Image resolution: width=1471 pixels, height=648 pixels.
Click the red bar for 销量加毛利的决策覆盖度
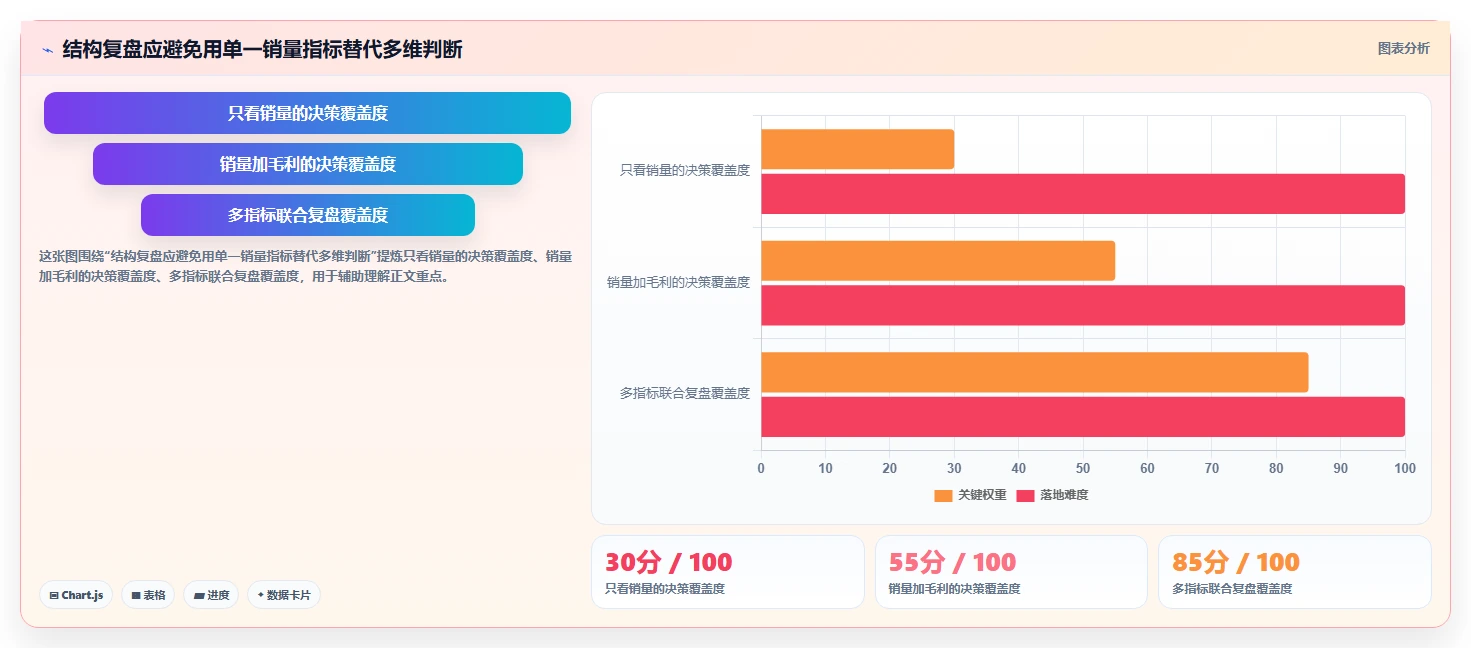coord(1083,305)
